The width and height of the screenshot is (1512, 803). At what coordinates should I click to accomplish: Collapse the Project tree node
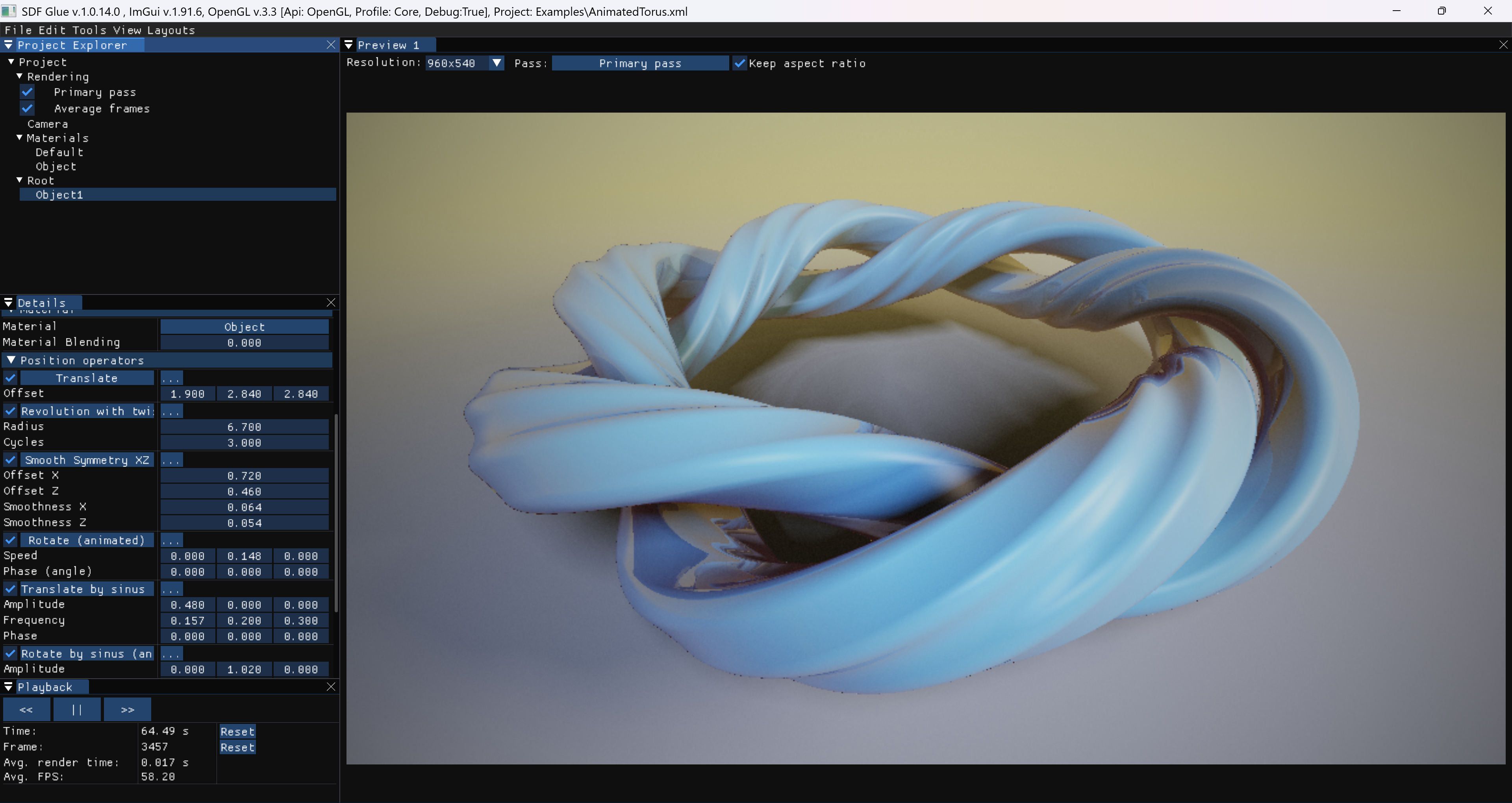[x=11, y=62]
